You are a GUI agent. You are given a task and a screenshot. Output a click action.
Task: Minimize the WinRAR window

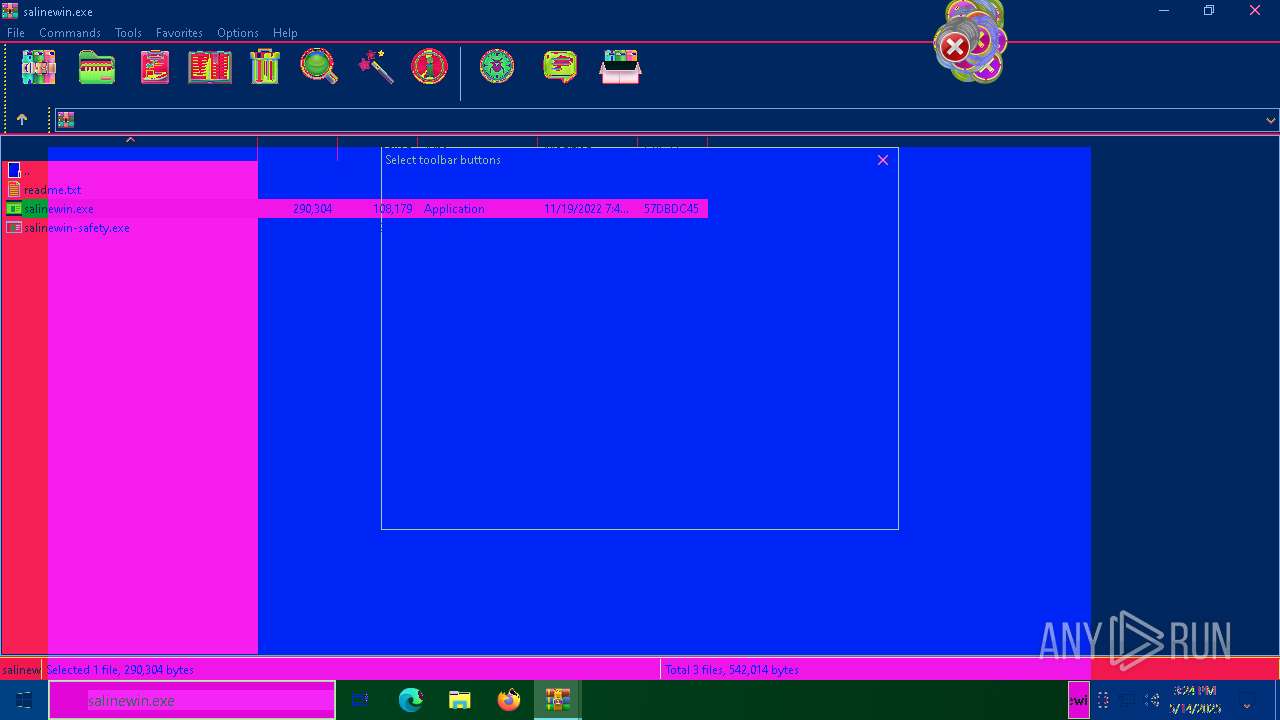pyautogui.click(x=1163, y=11)
